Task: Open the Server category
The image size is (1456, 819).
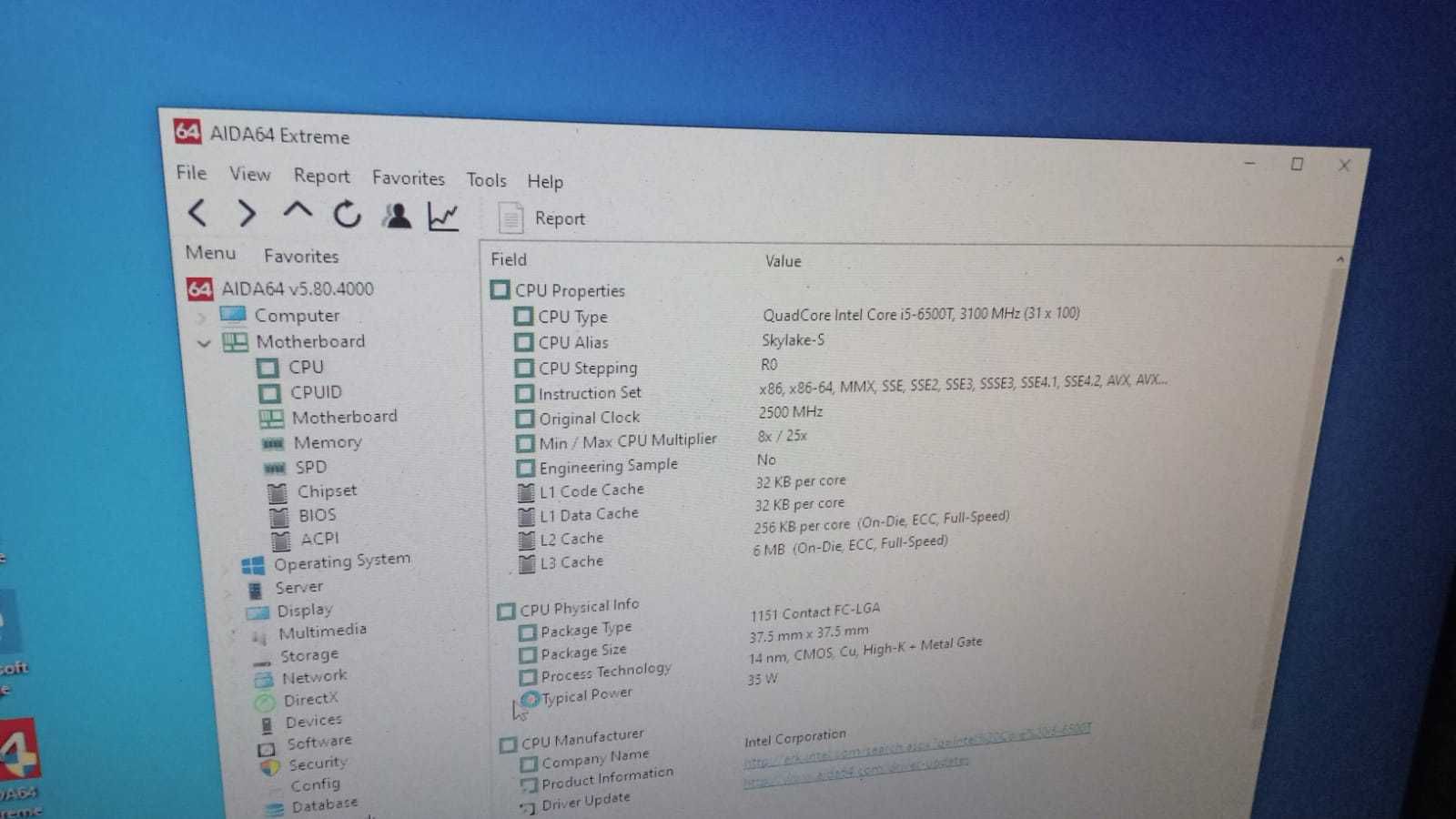Action: click(x=299, y=588)
